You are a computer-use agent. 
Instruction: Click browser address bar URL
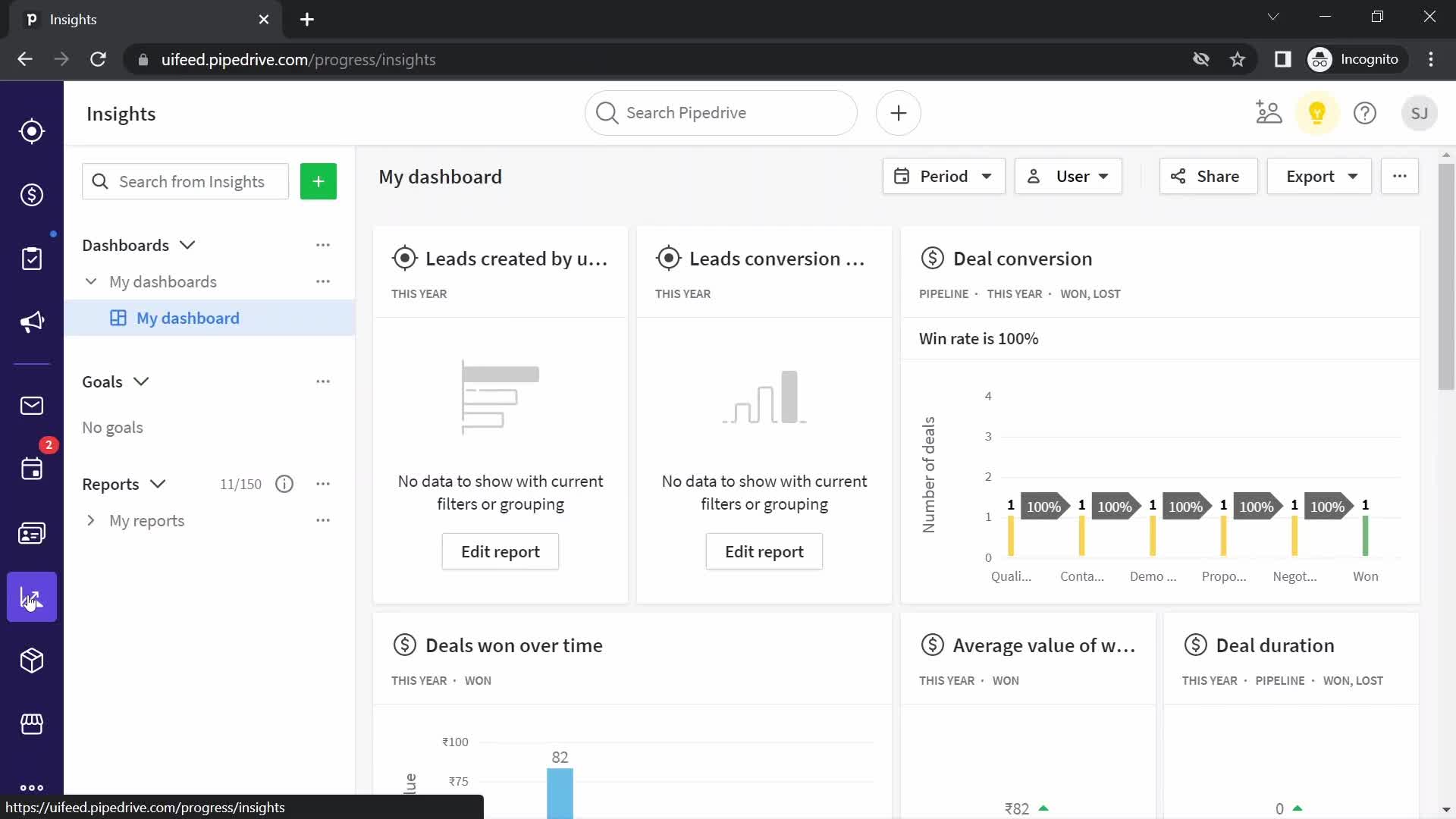pyautogui.click(x=298, y=59)
